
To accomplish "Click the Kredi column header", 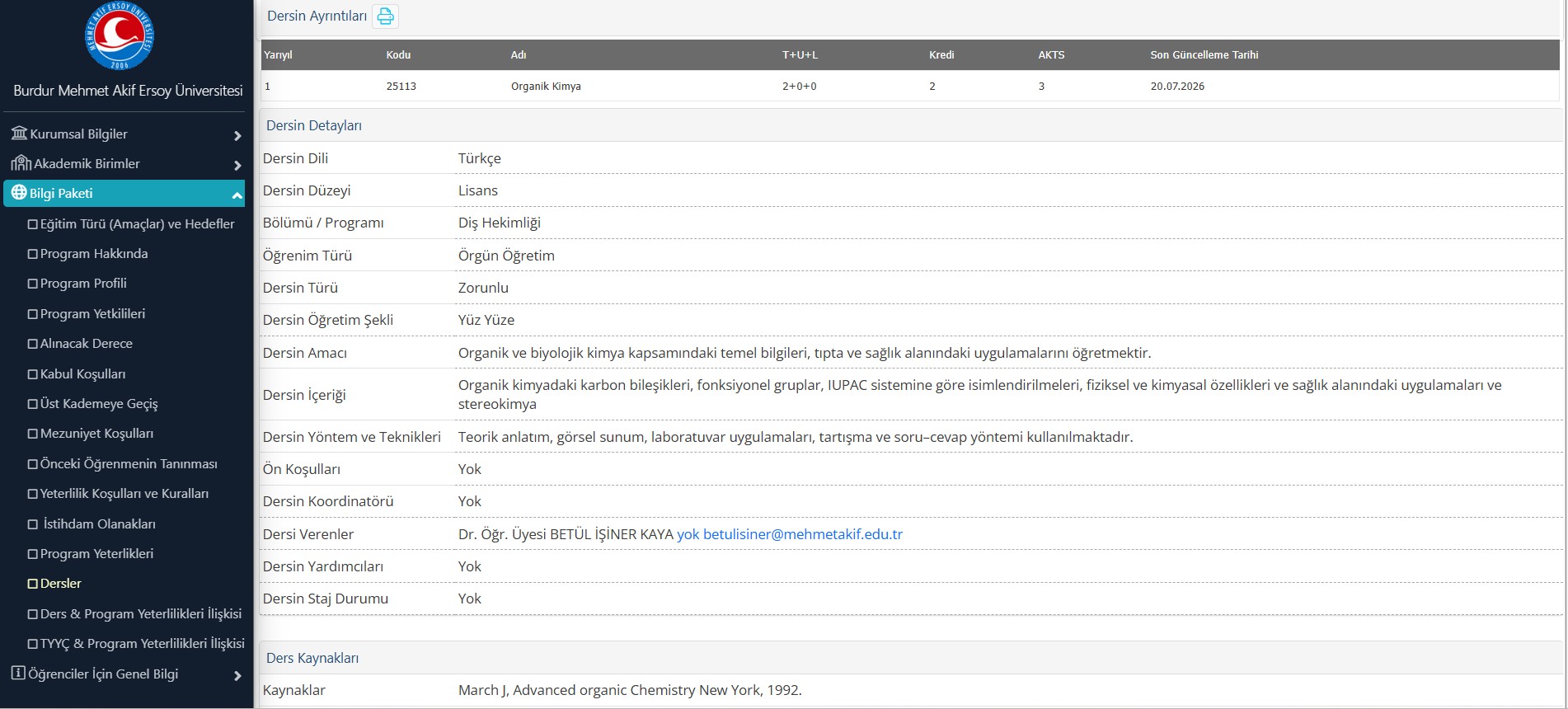I will [941, 55].
